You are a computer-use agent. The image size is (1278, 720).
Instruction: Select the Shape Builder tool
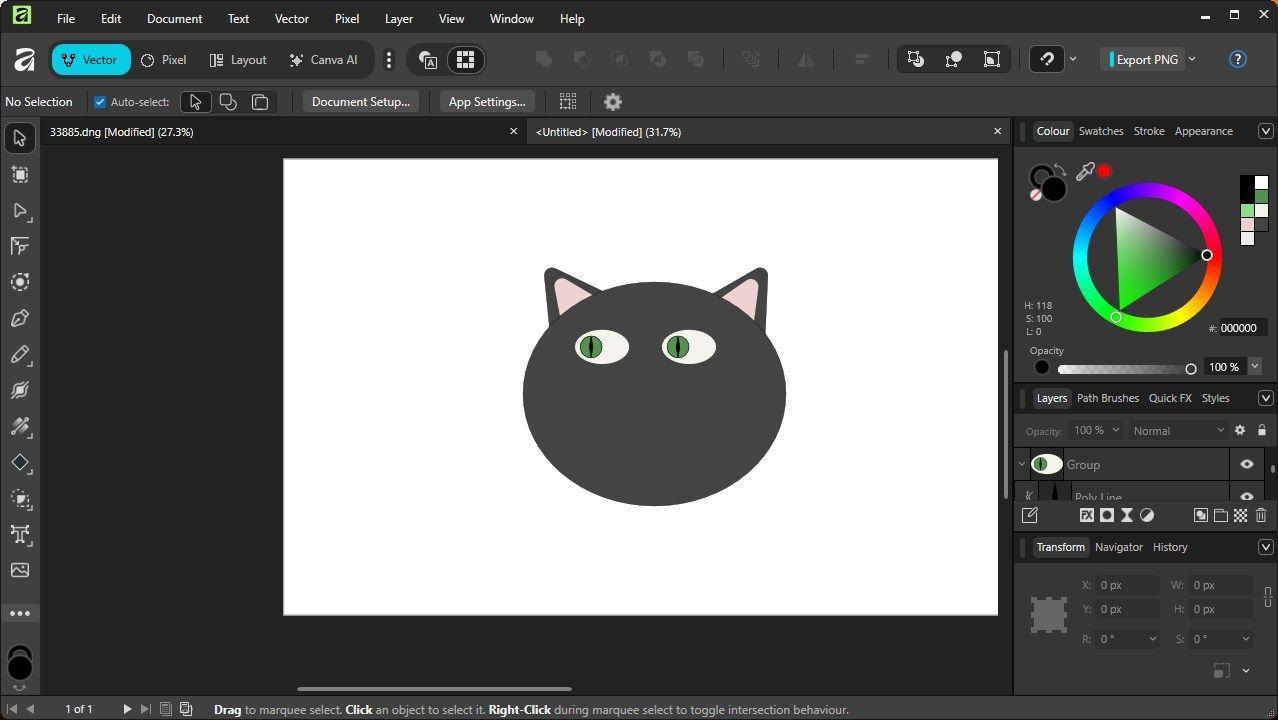tap(20, 499)
